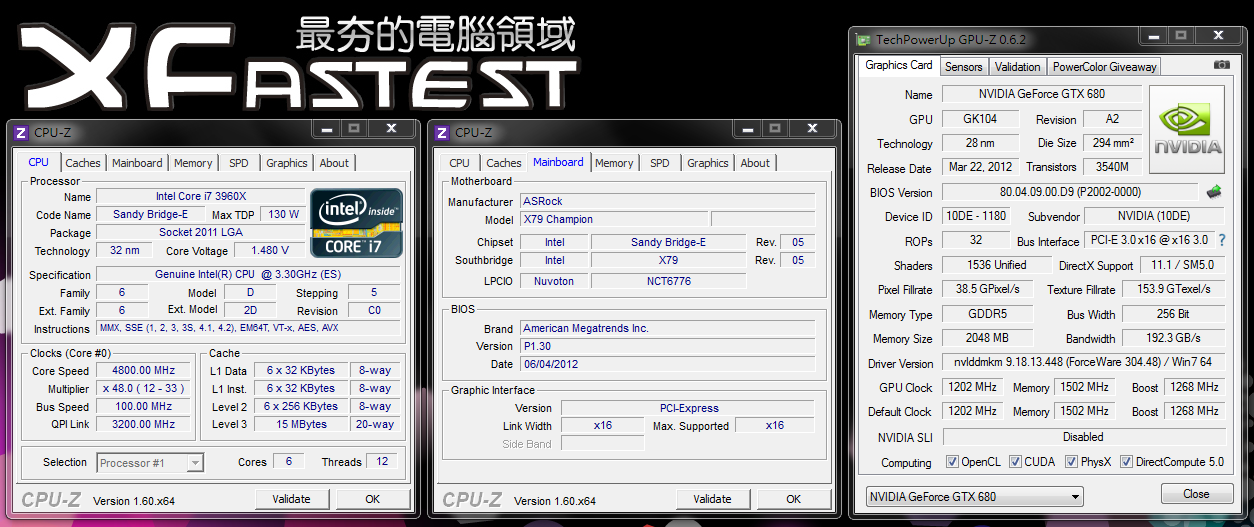The width and height of the screenshot is (1254, 527).
Task: Click the NCT6776 LPCIO field
Action: pyautogui.click(x=668, y=281)
